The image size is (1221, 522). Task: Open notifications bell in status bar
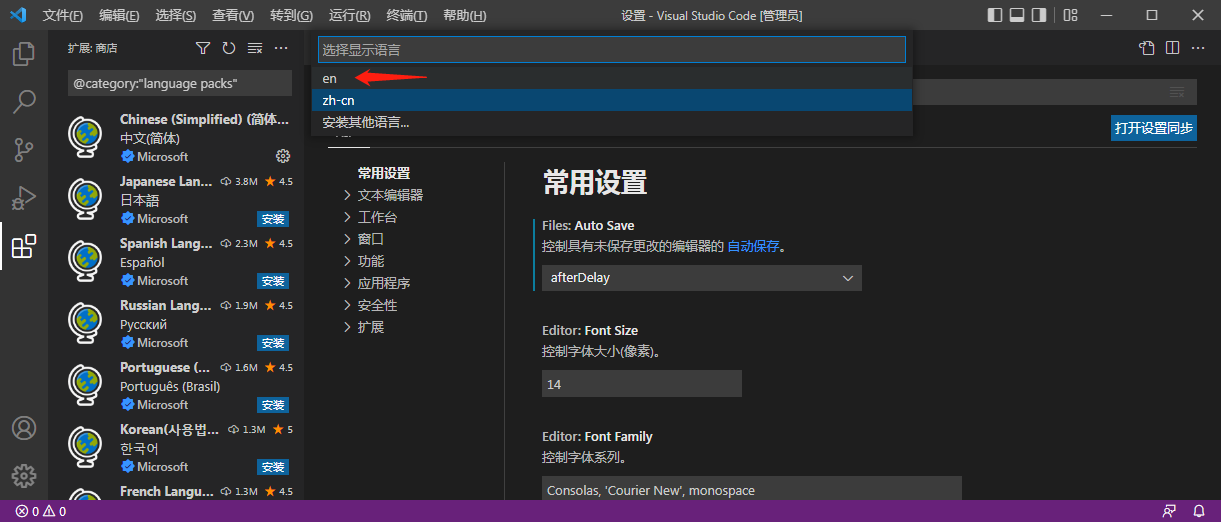click(1199, 511)
